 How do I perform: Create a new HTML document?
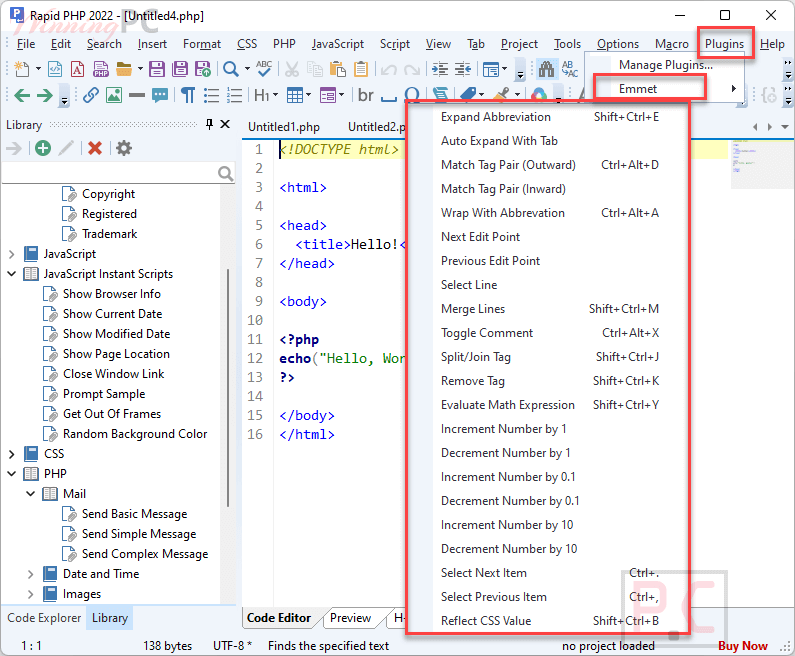point(55,68)
